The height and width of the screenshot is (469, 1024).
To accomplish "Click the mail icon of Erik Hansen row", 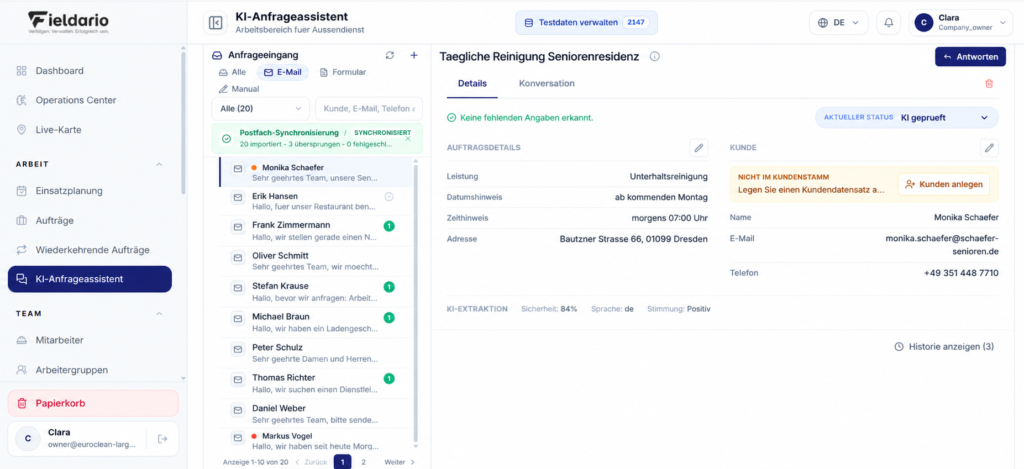I will pos(238,197).
